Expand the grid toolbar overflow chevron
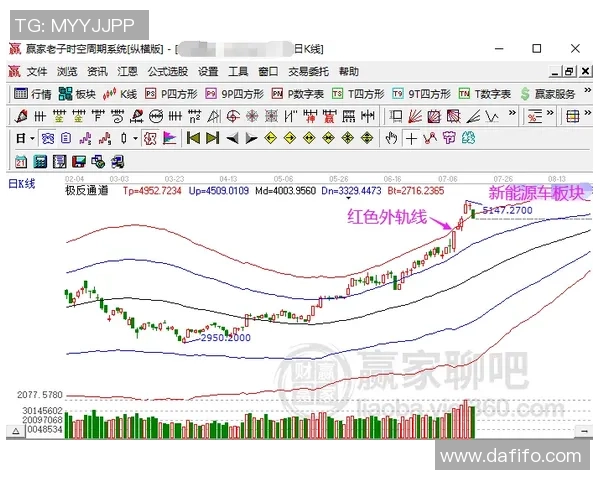Viewport: 600px width, 480px height. 588,113
